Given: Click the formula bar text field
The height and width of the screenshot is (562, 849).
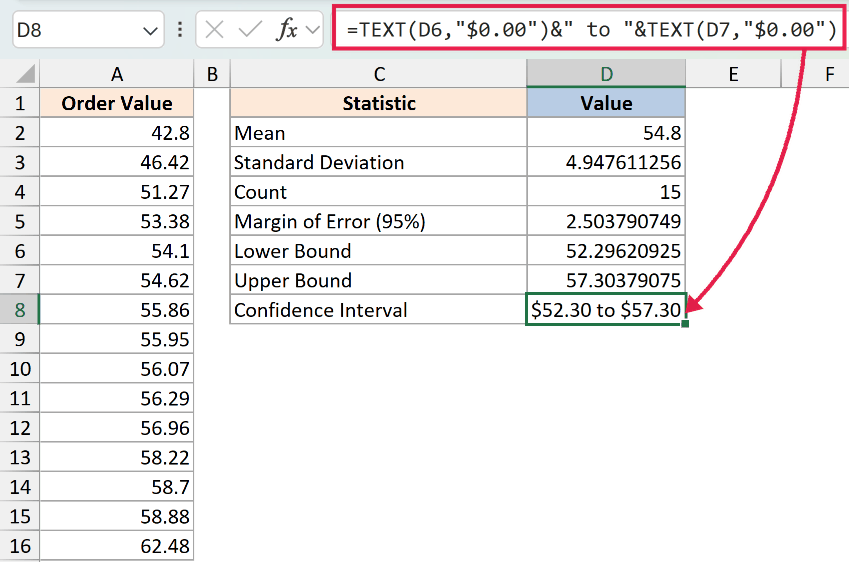Looking at the screenshot, I should (589, 29).
